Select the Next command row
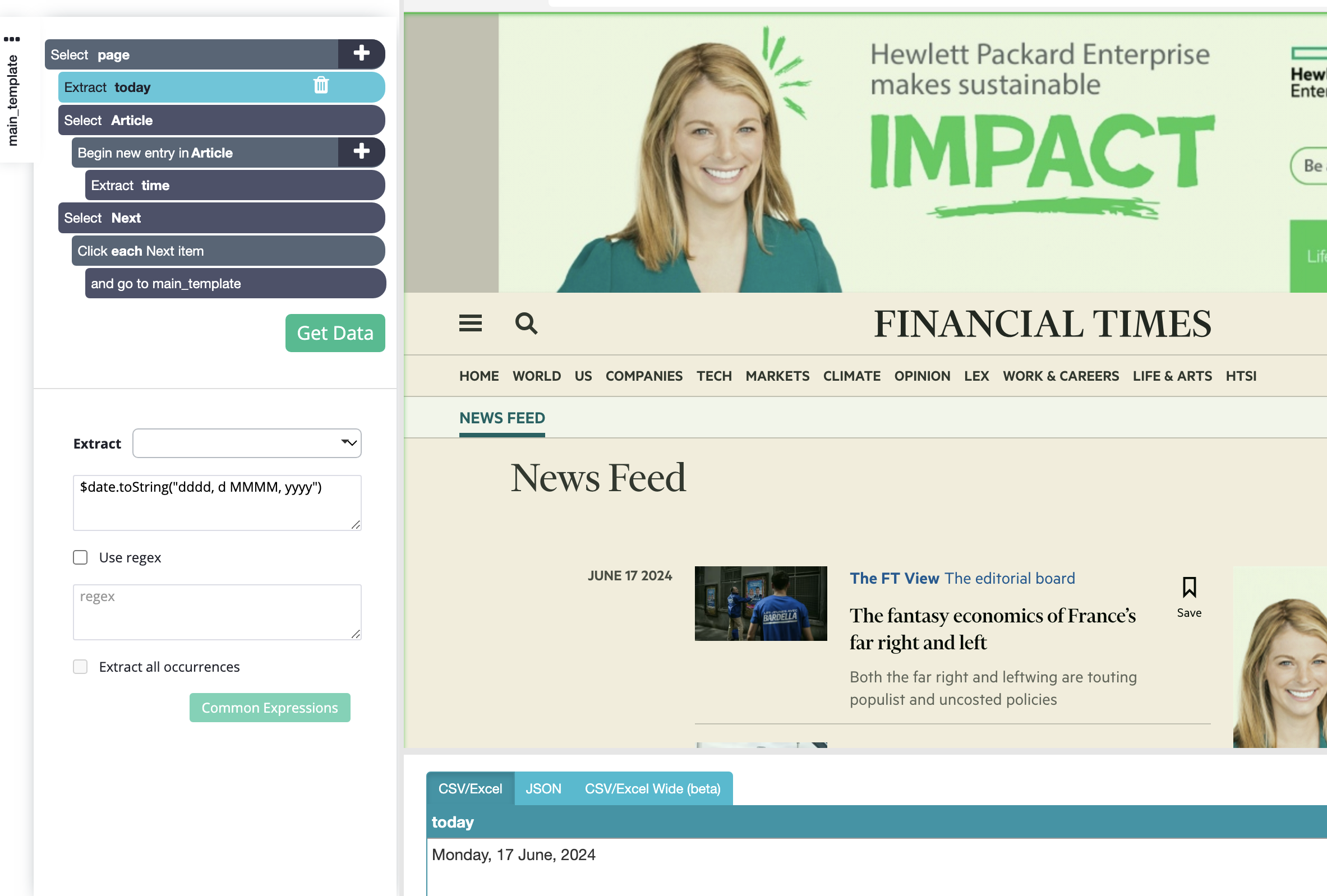Image resolution: width=1327 pixels, height=896 pixels. point(222,218)
